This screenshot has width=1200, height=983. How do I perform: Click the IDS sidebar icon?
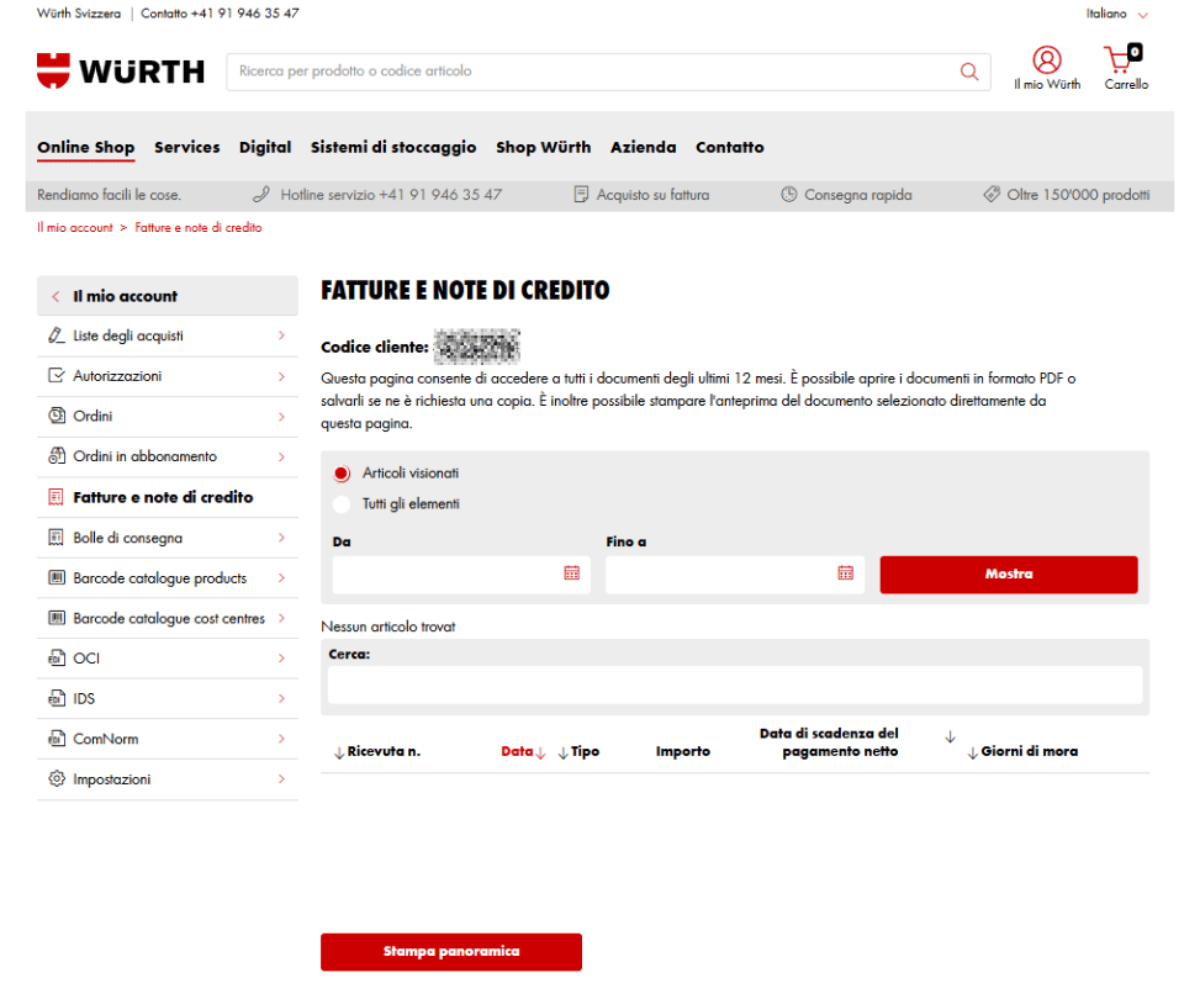(56, 699)
